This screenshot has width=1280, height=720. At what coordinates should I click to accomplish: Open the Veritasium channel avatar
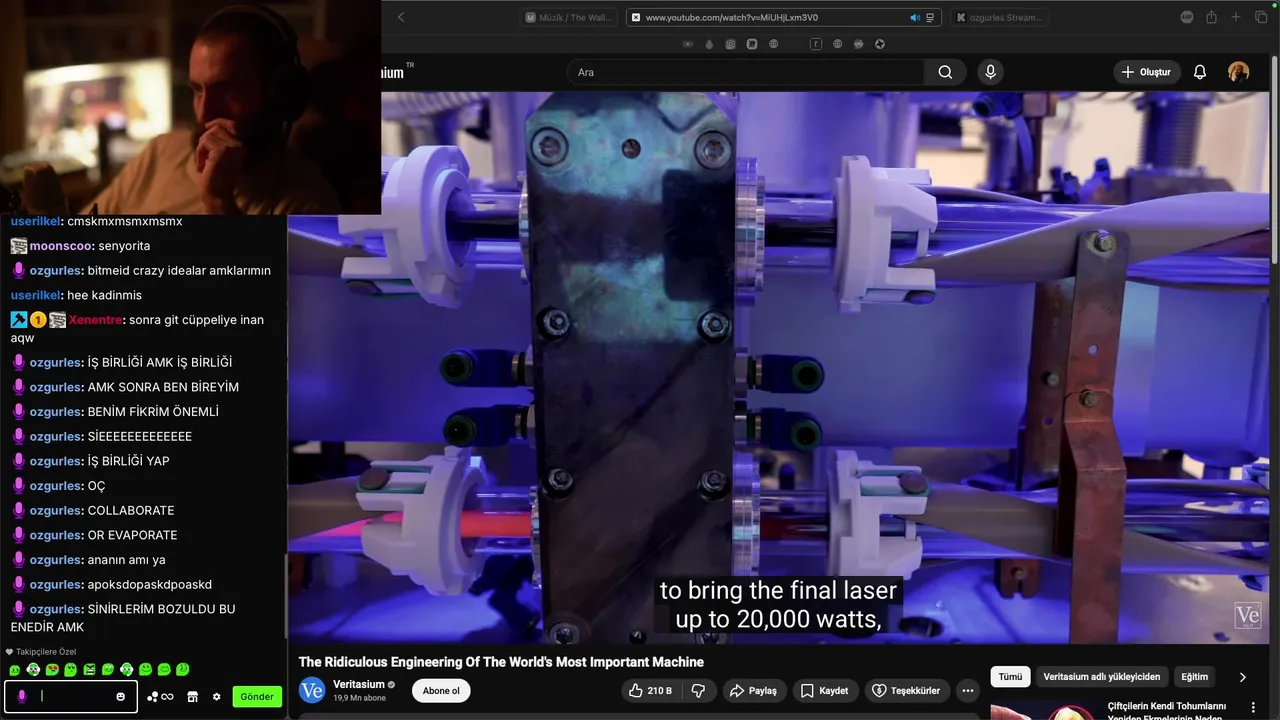tap(312, 690)
